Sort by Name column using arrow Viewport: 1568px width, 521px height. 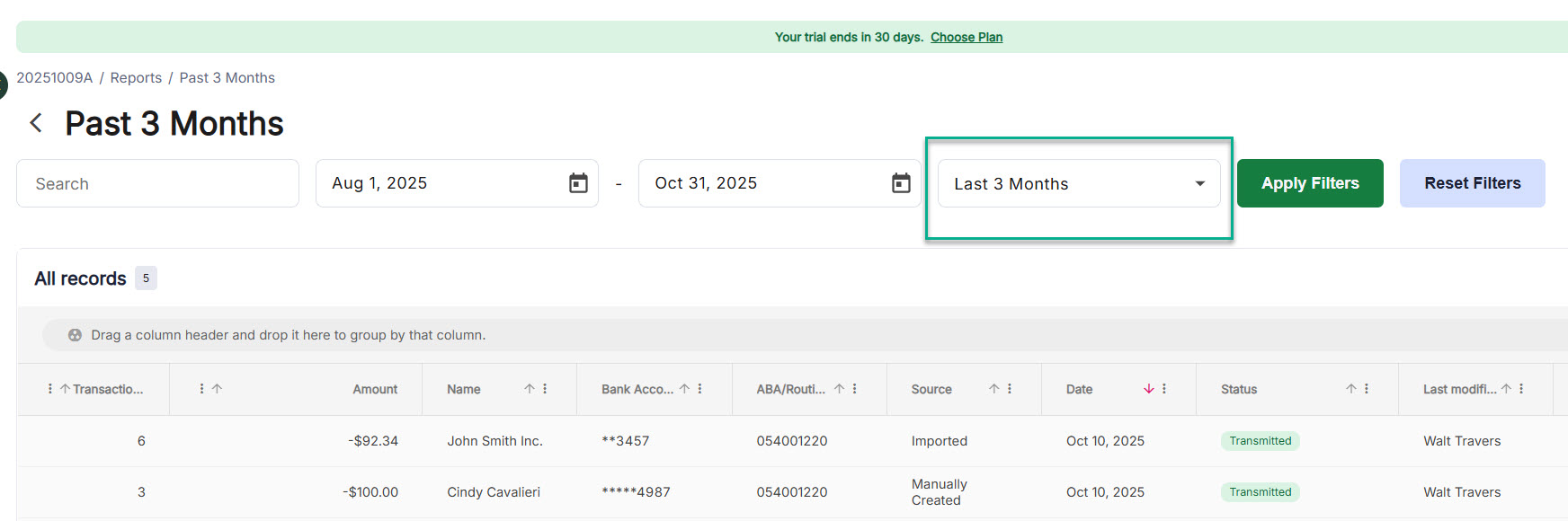click(530, 389)
